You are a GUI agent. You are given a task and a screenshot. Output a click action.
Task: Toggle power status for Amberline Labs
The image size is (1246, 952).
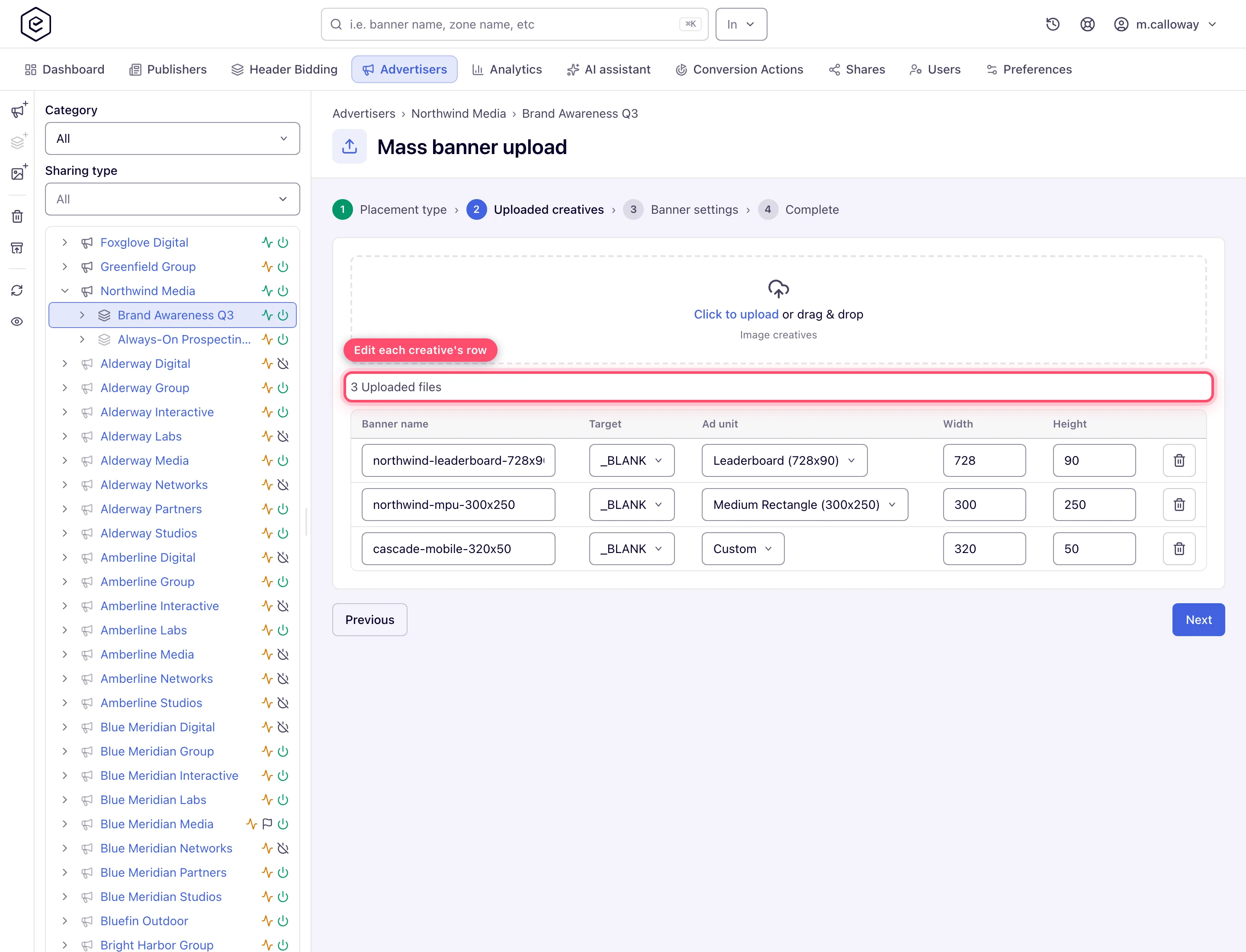tap(283, 630)
